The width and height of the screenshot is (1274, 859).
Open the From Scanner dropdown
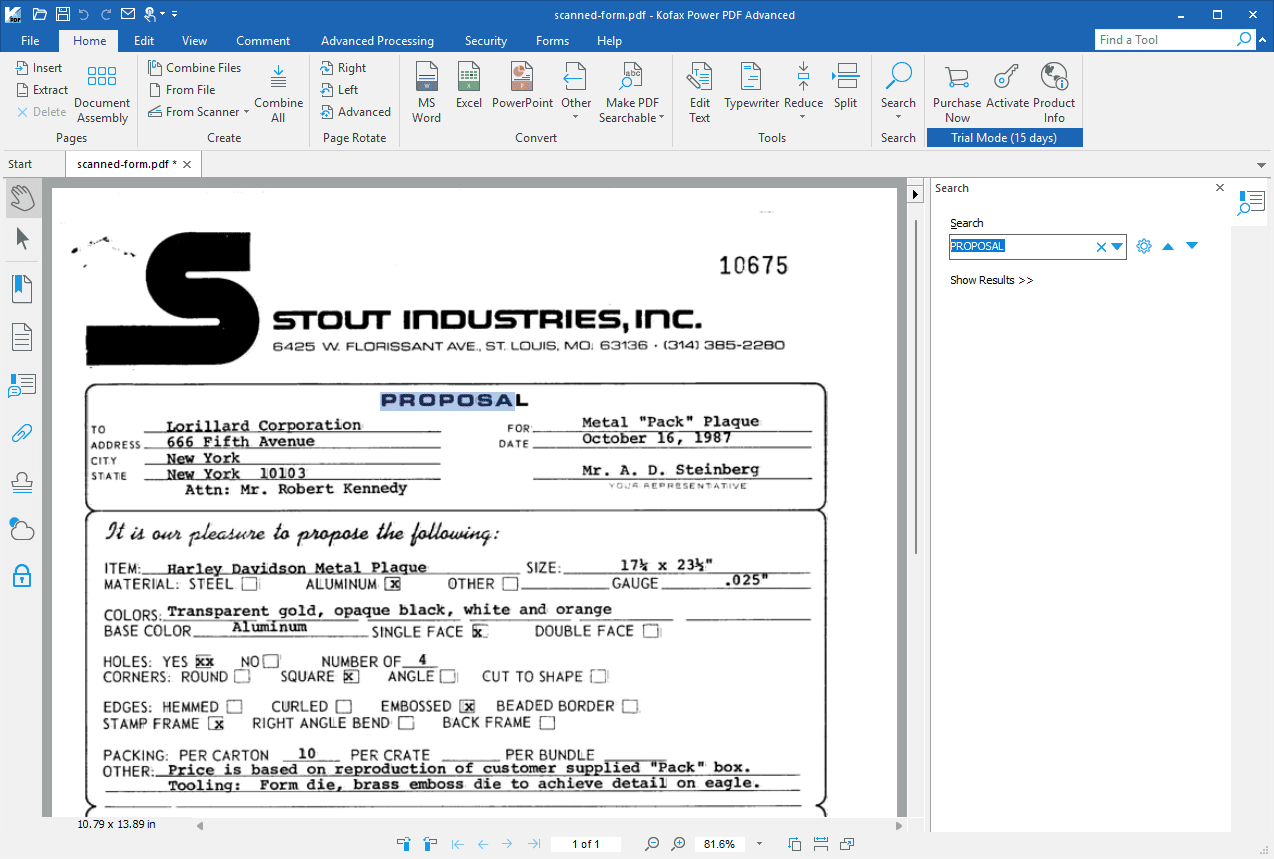(246, 112)
